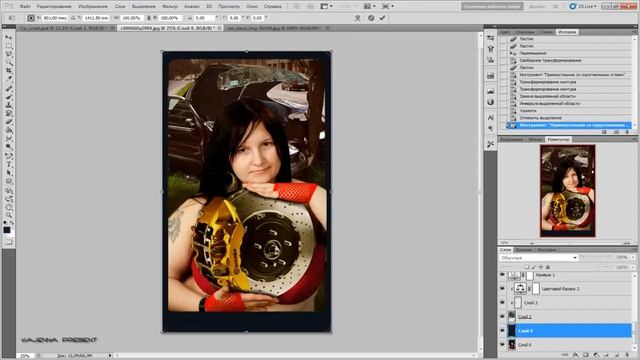The height and width of the screenshot is (360, 640).
Task: Open the Фильтр menu
Action: click(170, 7)
